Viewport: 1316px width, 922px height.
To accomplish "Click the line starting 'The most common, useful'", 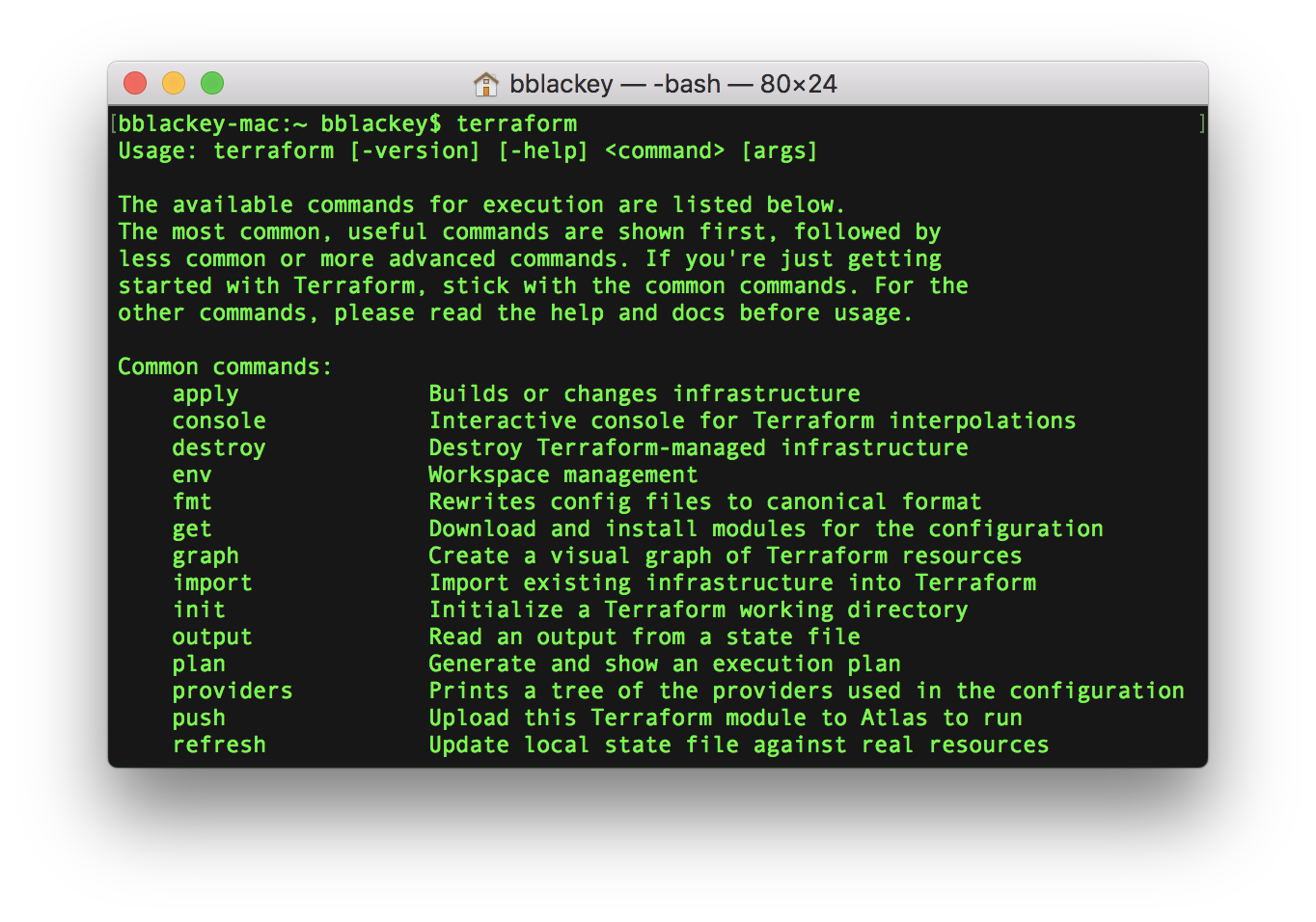I will click(530, 231).
